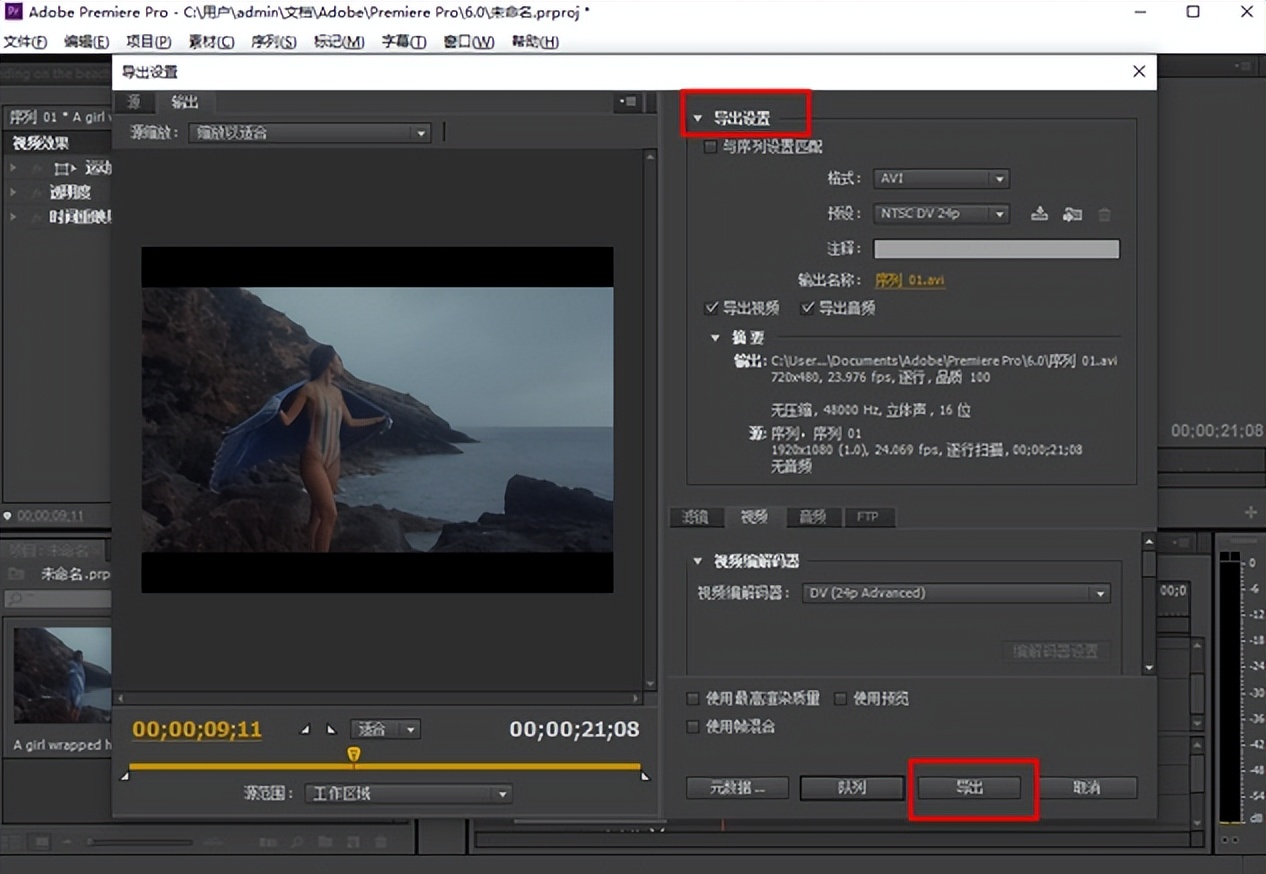
Task: Click the Set In Point icon below preview
Action: point(305,729)
